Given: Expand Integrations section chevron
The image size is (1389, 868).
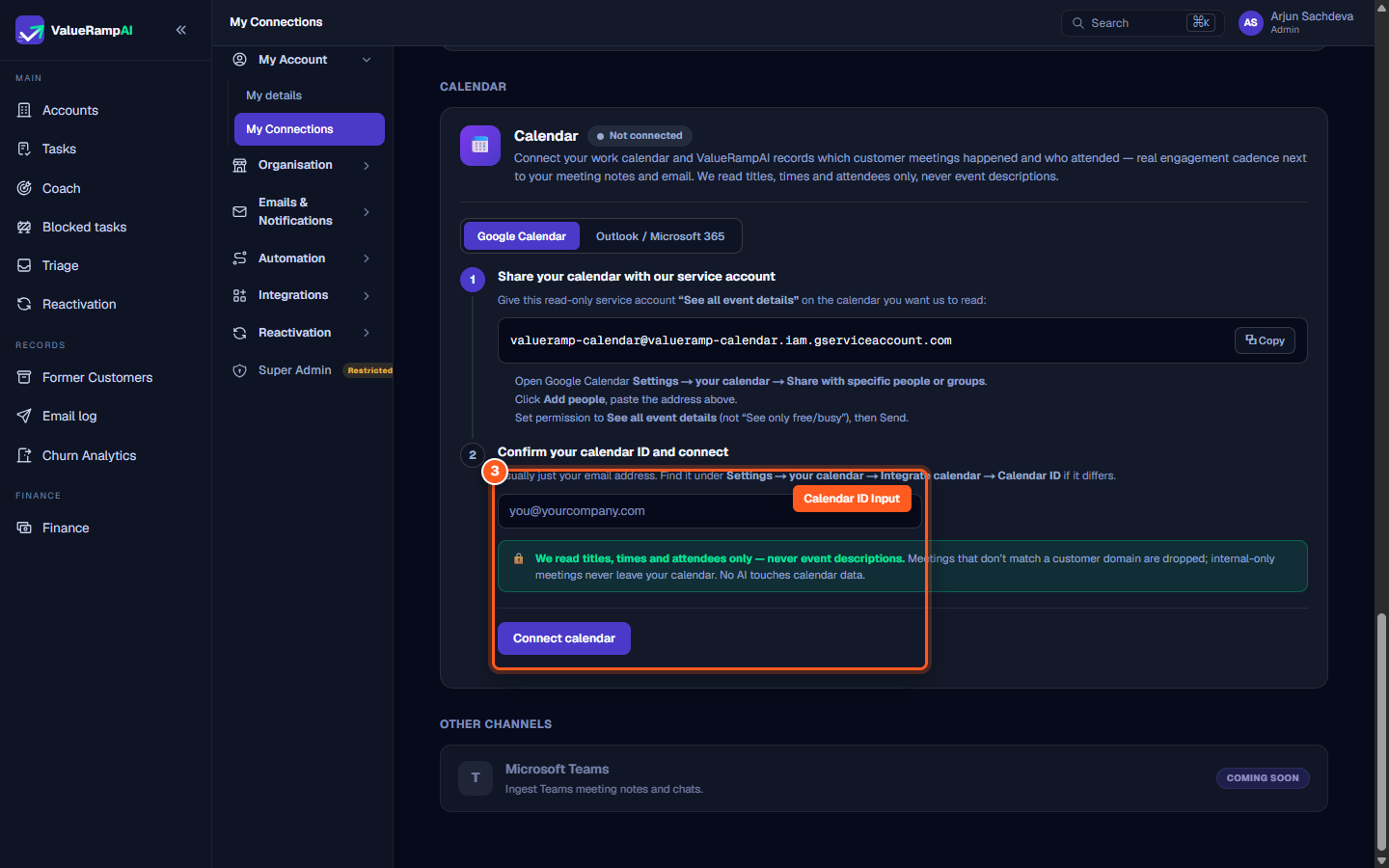Looking at the screenshot, I should click(367, 295).
